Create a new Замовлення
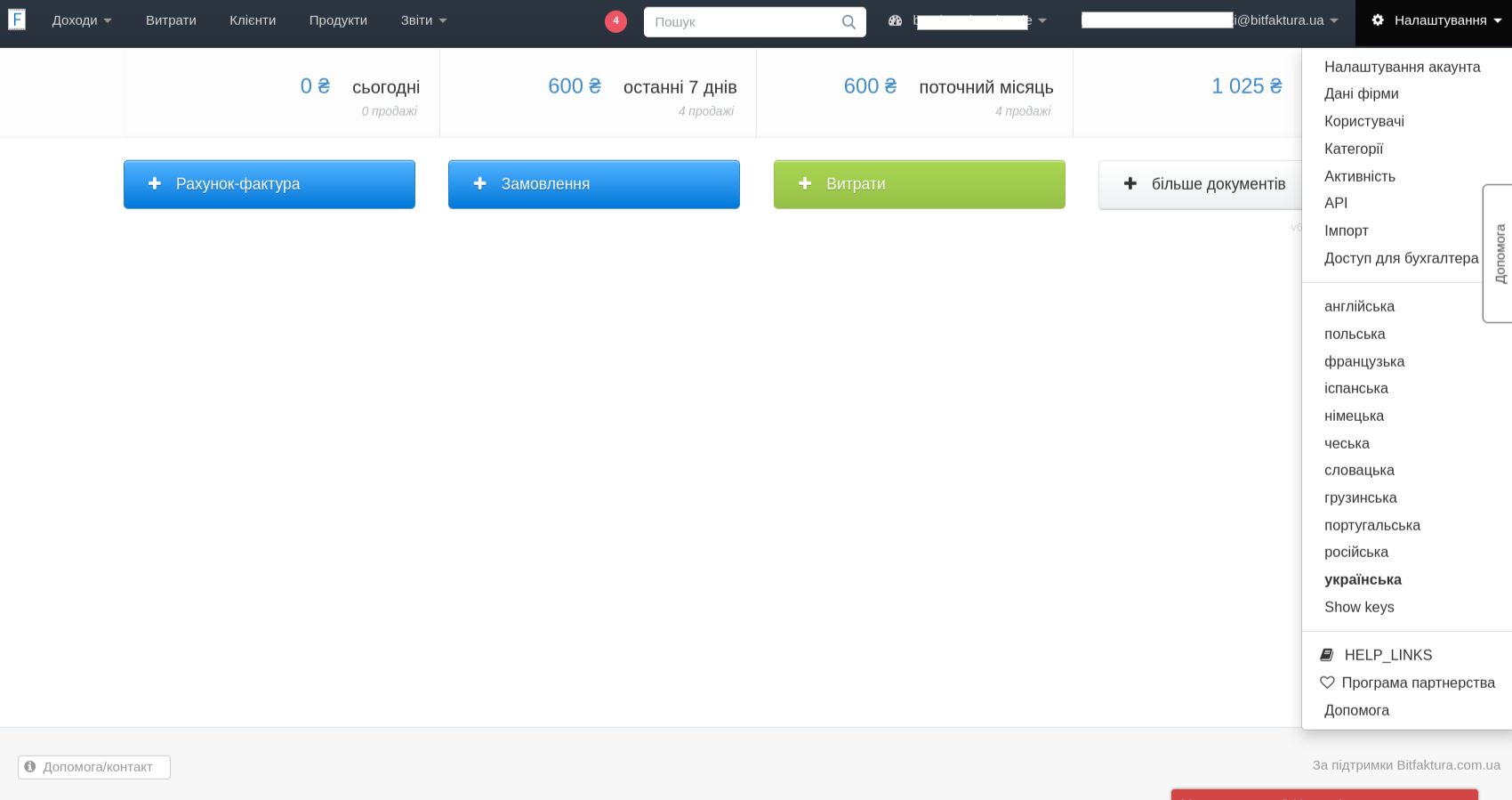The height and width of the screenshot is (800, 1512). point(594,184)
